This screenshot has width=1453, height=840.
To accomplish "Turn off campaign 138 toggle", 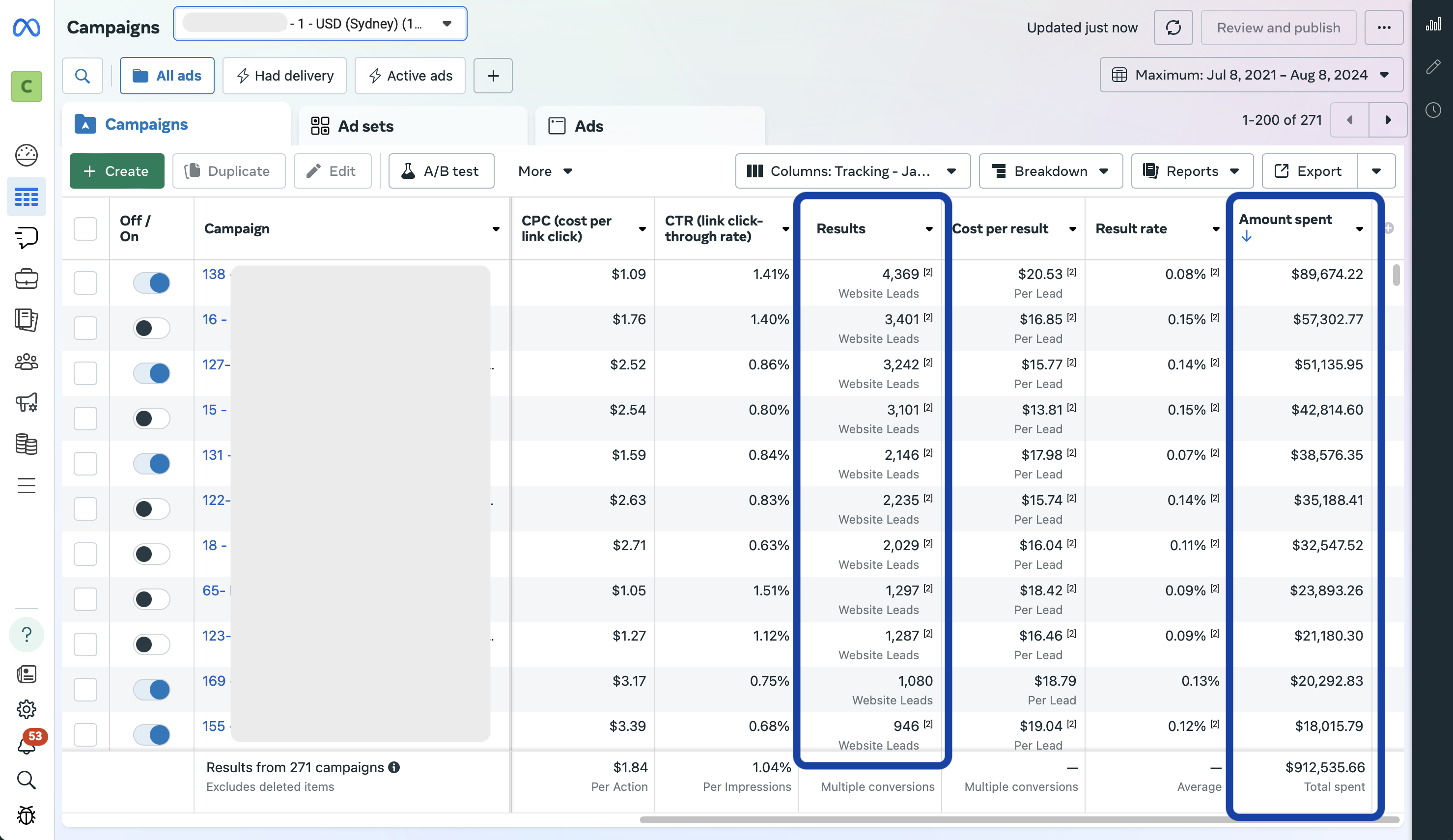I will (x=152, y=282).
